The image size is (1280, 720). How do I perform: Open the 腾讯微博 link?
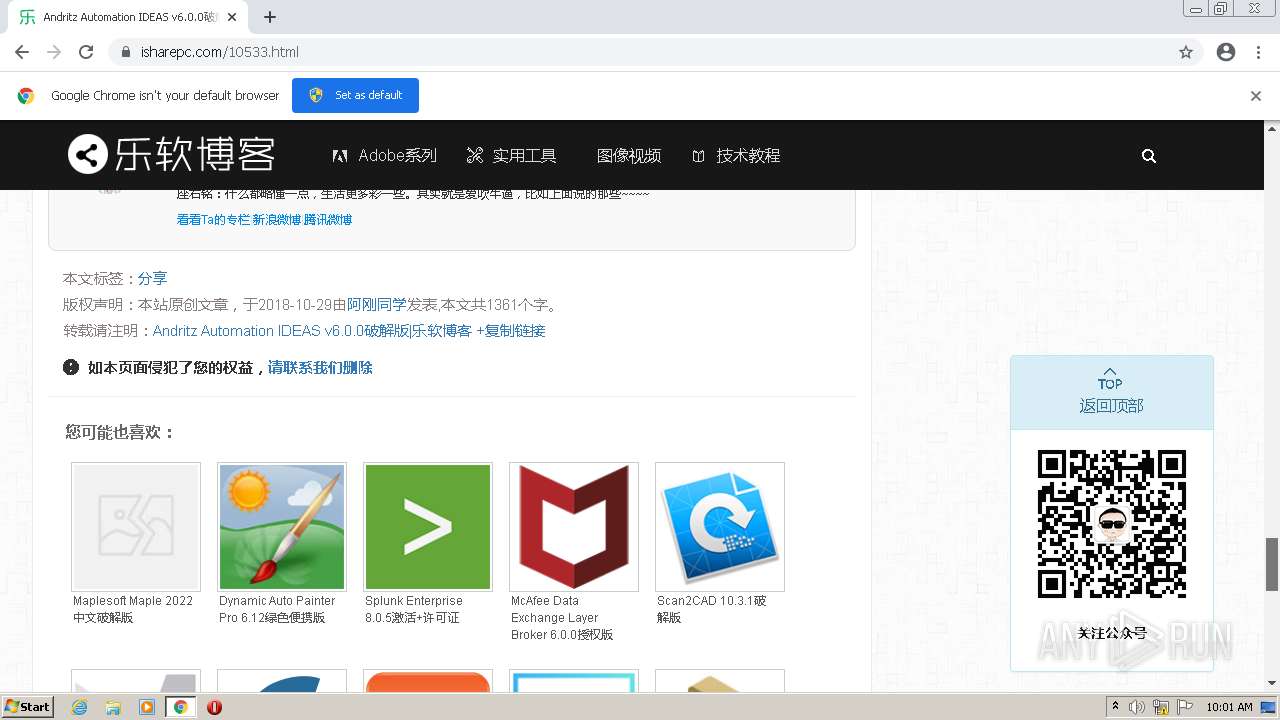328,220
